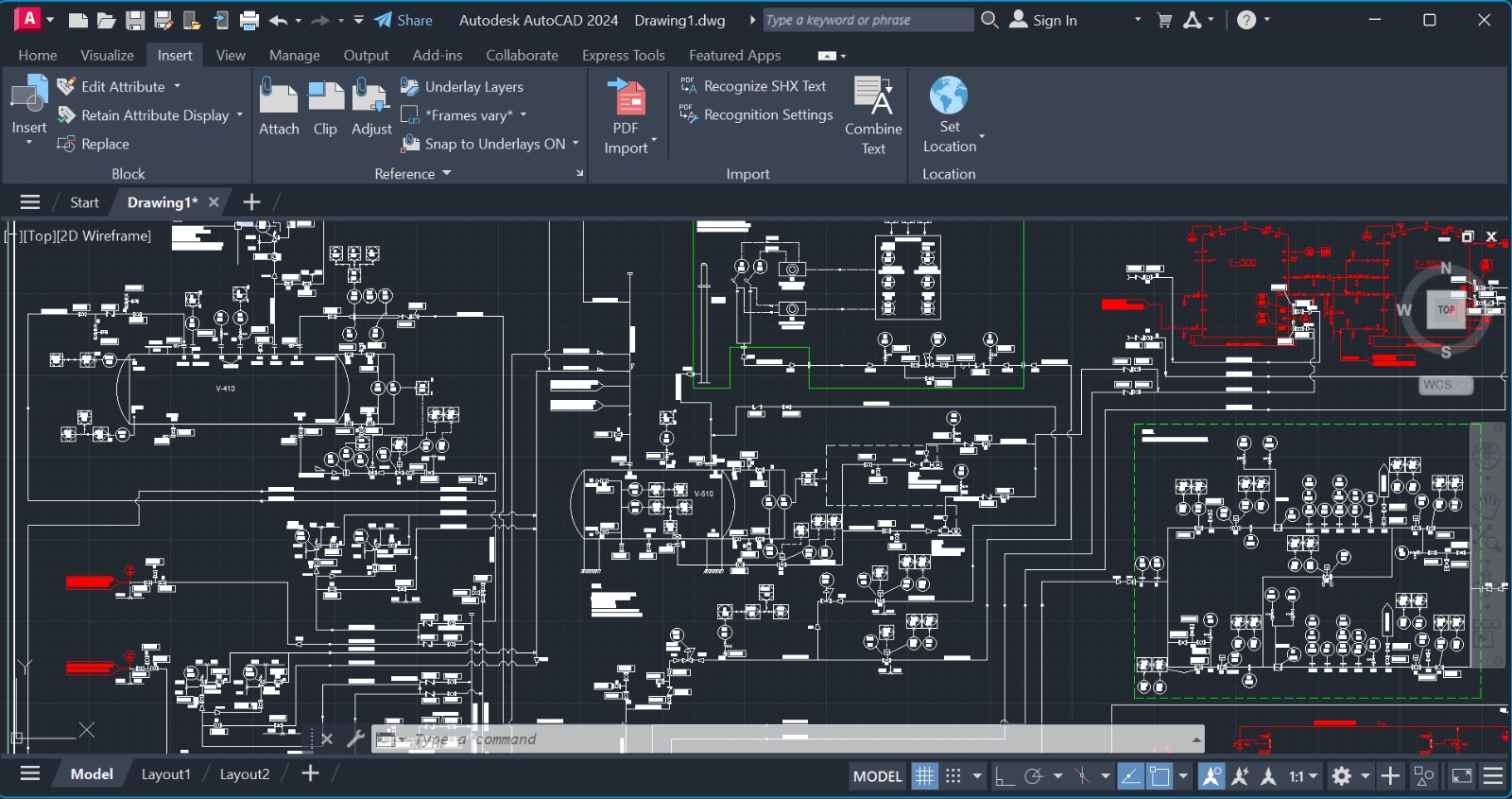Open the Start tab

(x=84, y=202)
